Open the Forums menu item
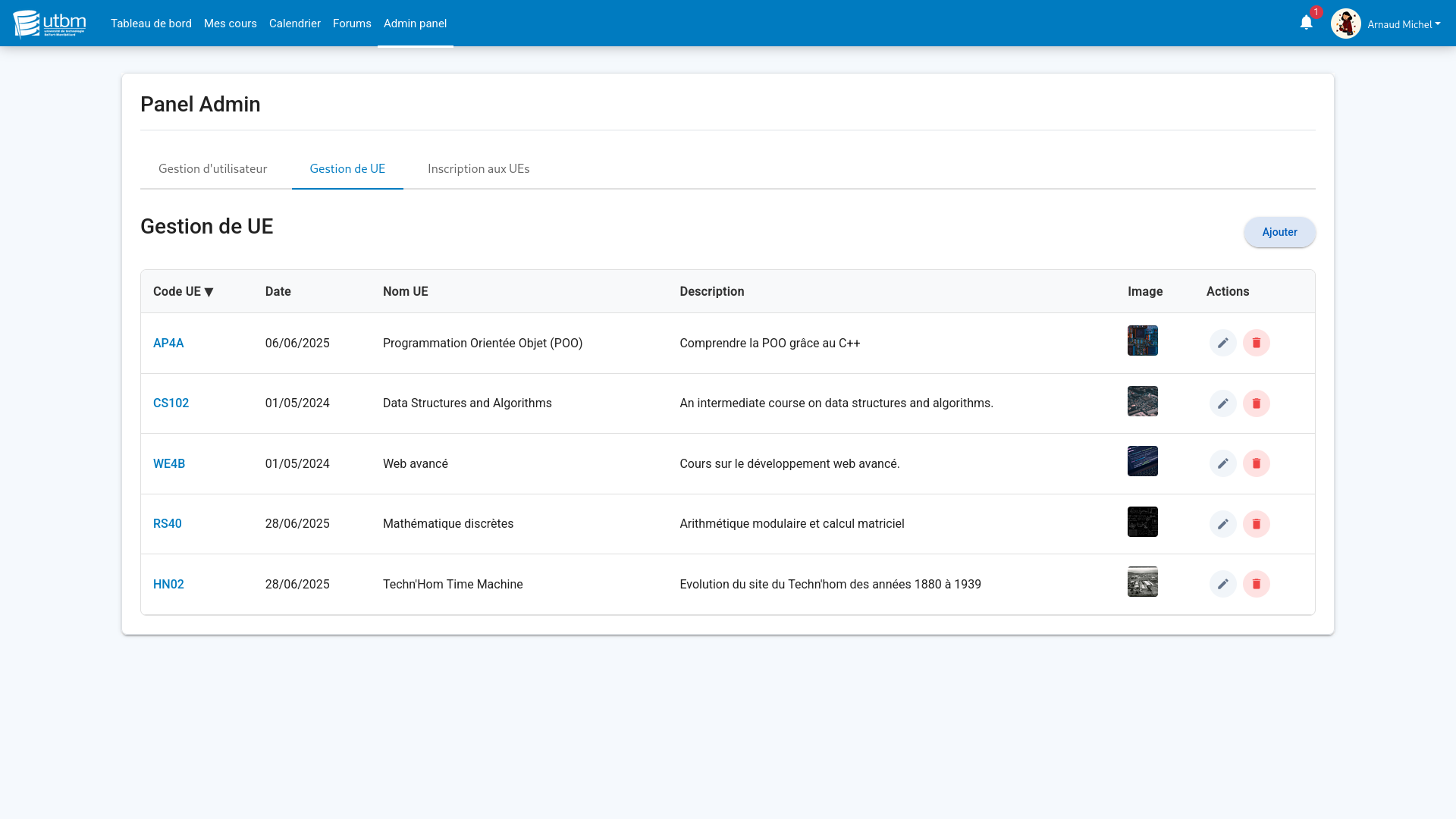 (352, 24)
